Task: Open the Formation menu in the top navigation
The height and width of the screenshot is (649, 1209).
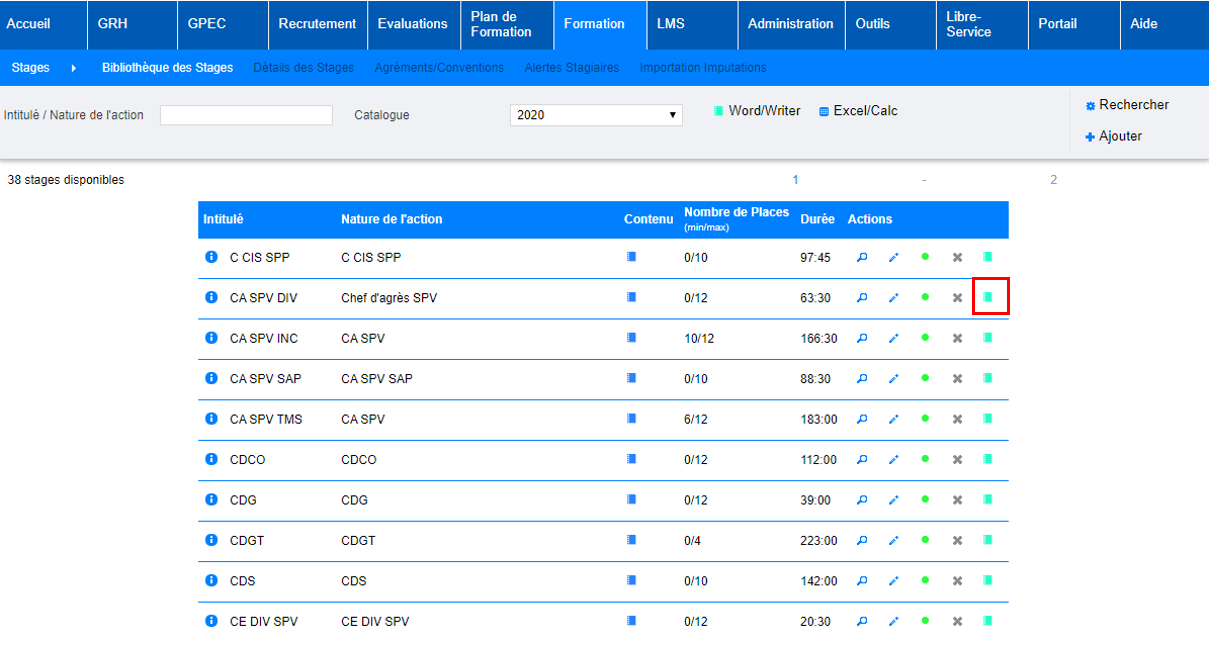Action: pos(594,24)
